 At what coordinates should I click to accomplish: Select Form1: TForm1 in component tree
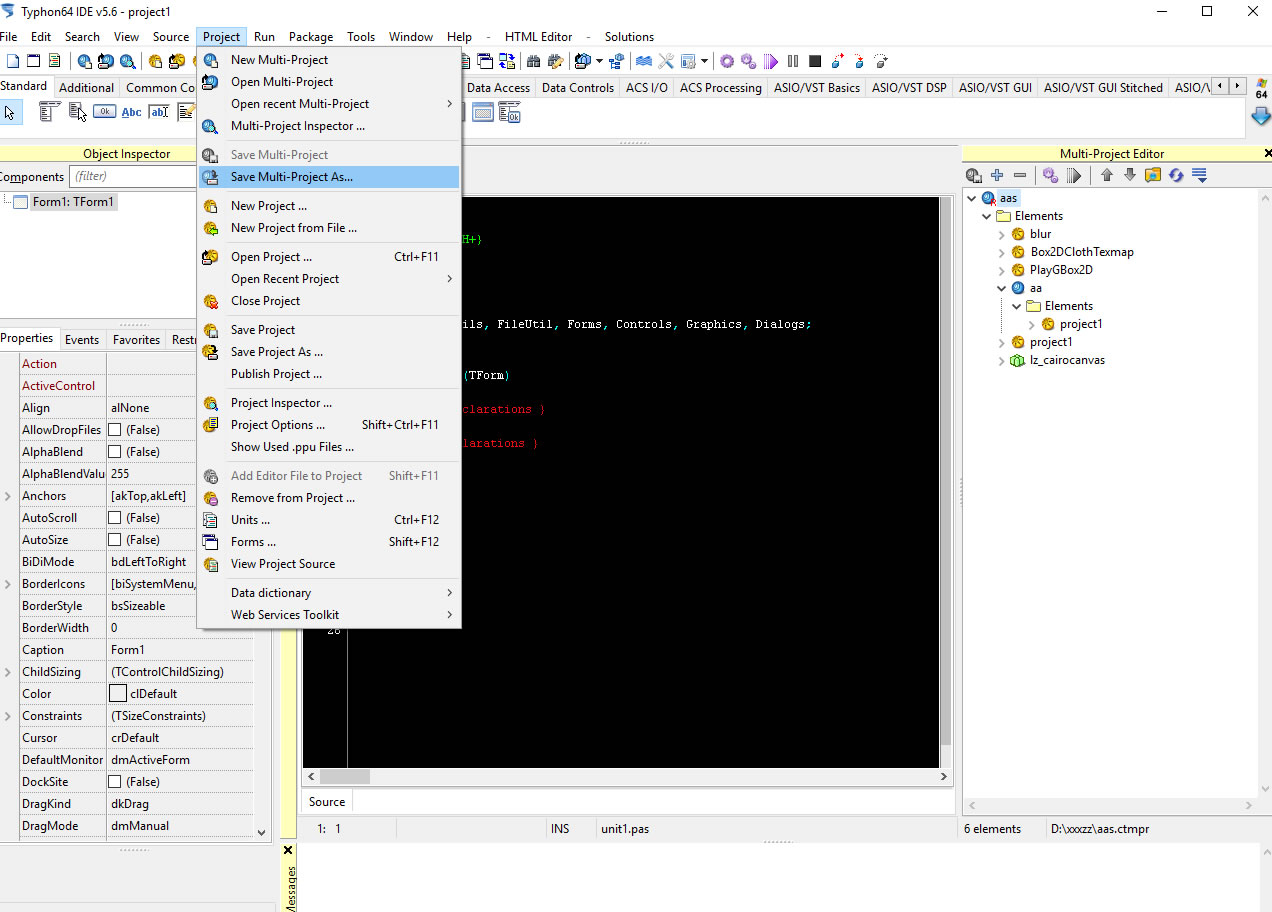[74, 202]
